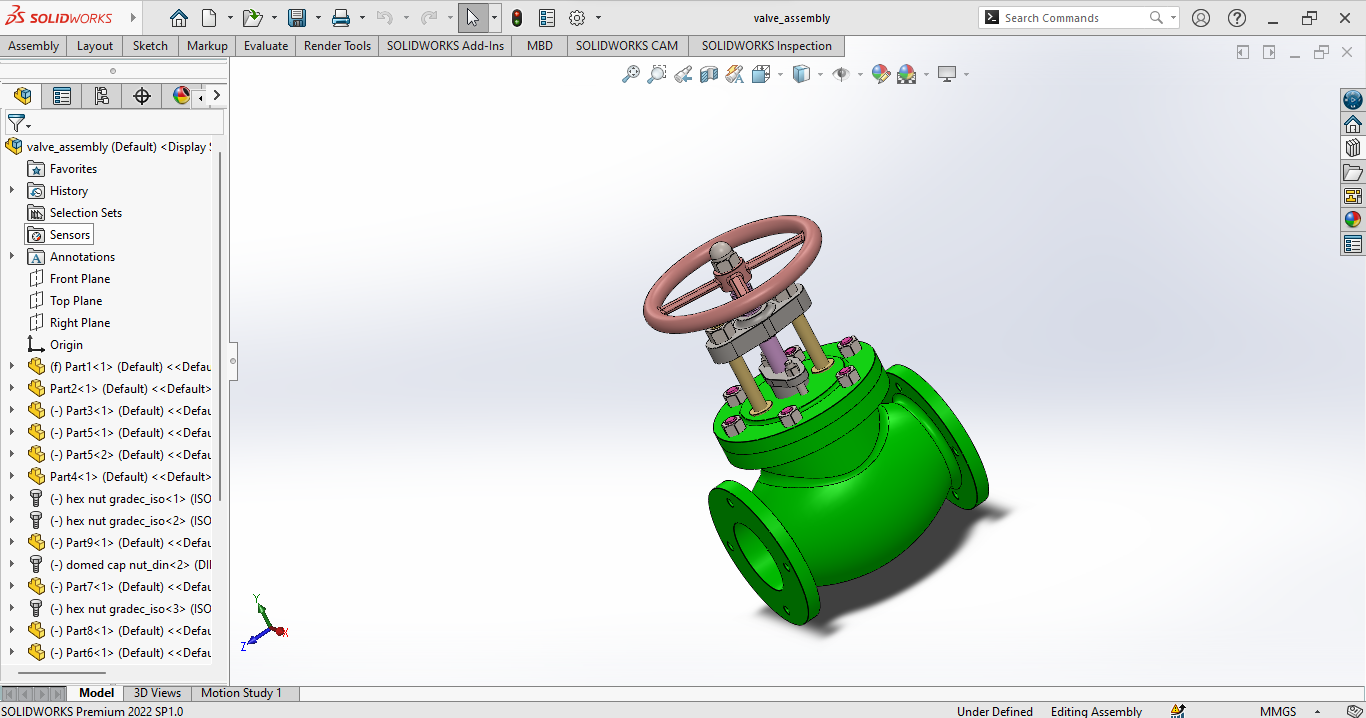1366x718 pixels.
Task: Click Apply Scene icon
Action: coord(907,74)
